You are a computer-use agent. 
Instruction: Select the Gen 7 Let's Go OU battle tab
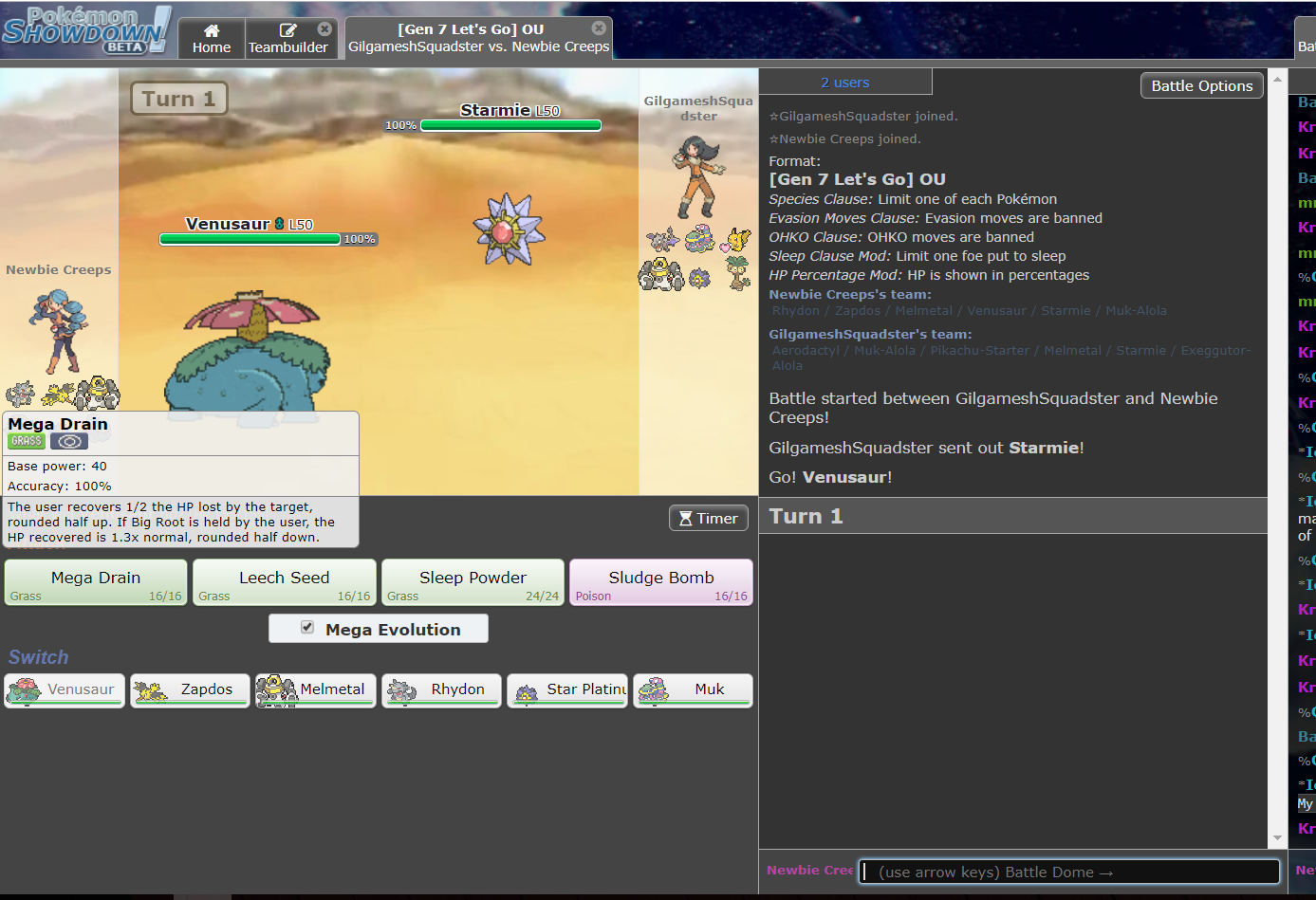coord(478,38)
